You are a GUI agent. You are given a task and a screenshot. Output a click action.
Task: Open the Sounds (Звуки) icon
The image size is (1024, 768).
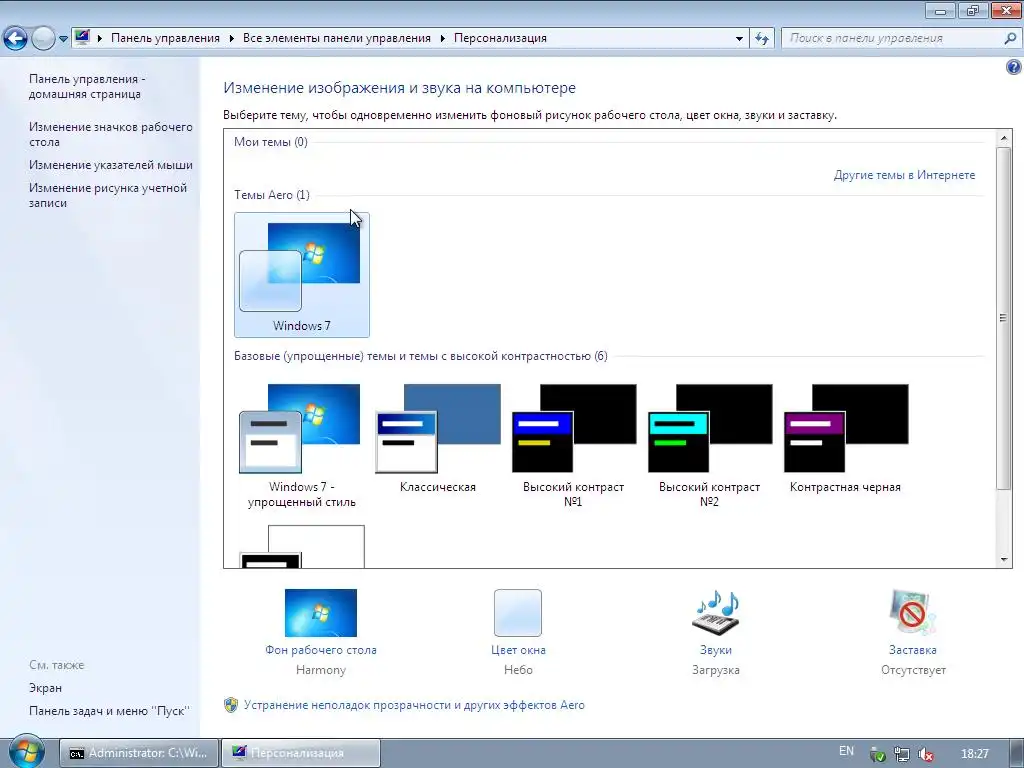(716, 613)
